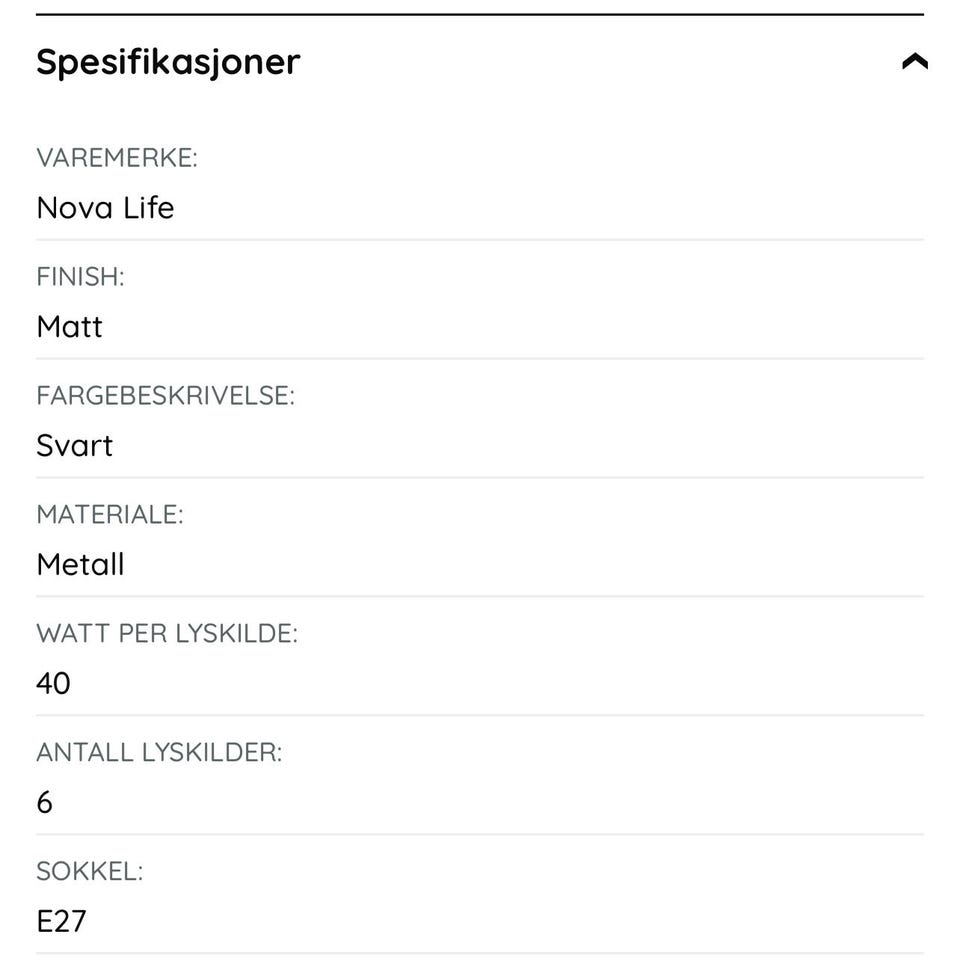Click the Spesifikasjoner heading

pos(168,63)
